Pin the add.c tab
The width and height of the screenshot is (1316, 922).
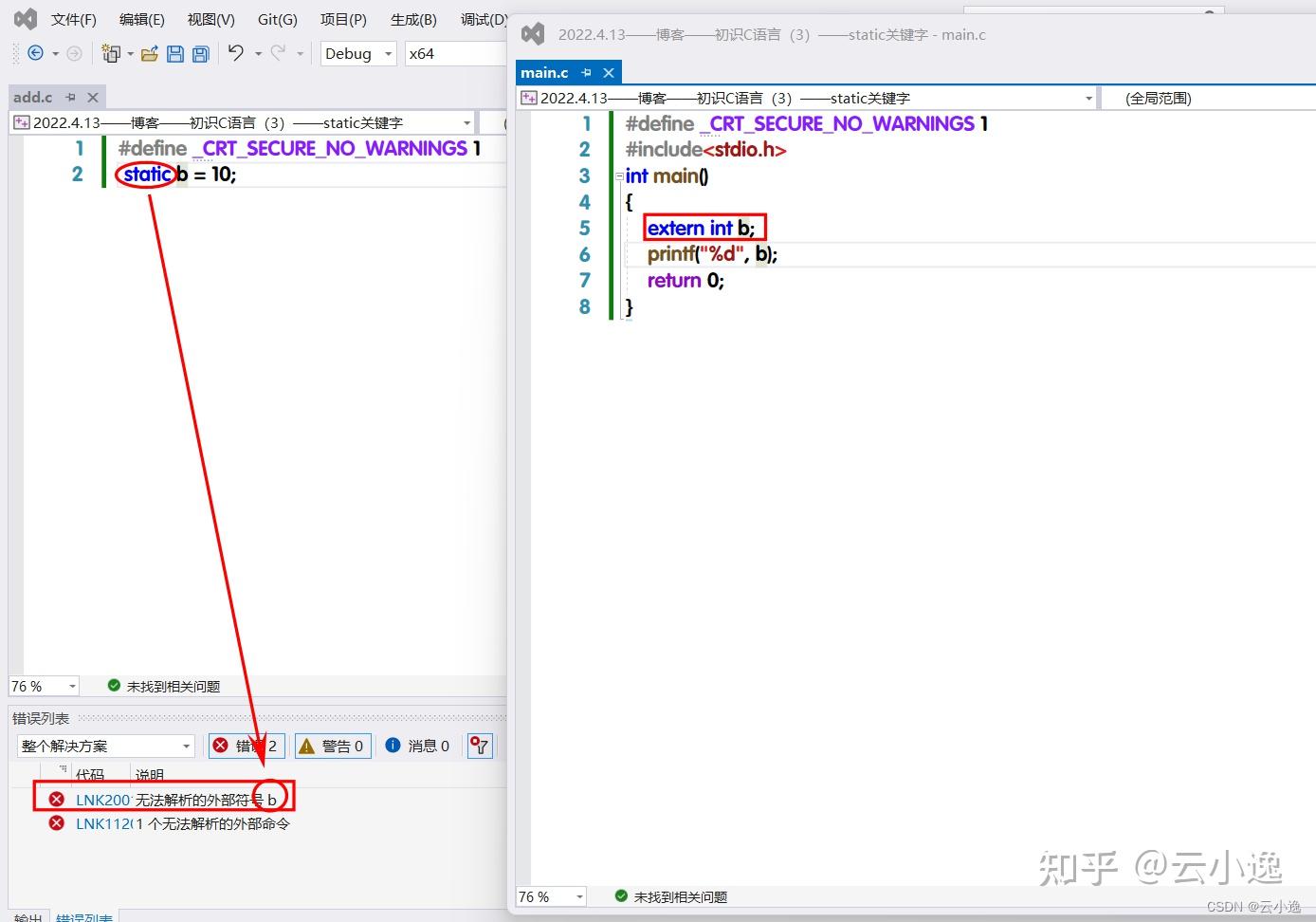(70, 97)
